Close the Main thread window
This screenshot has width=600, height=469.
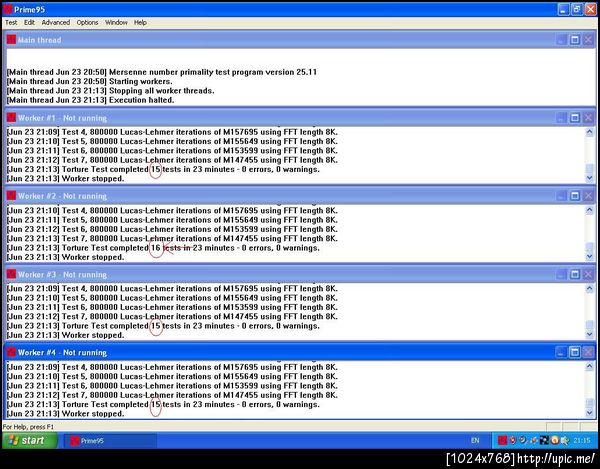[588, 40]
